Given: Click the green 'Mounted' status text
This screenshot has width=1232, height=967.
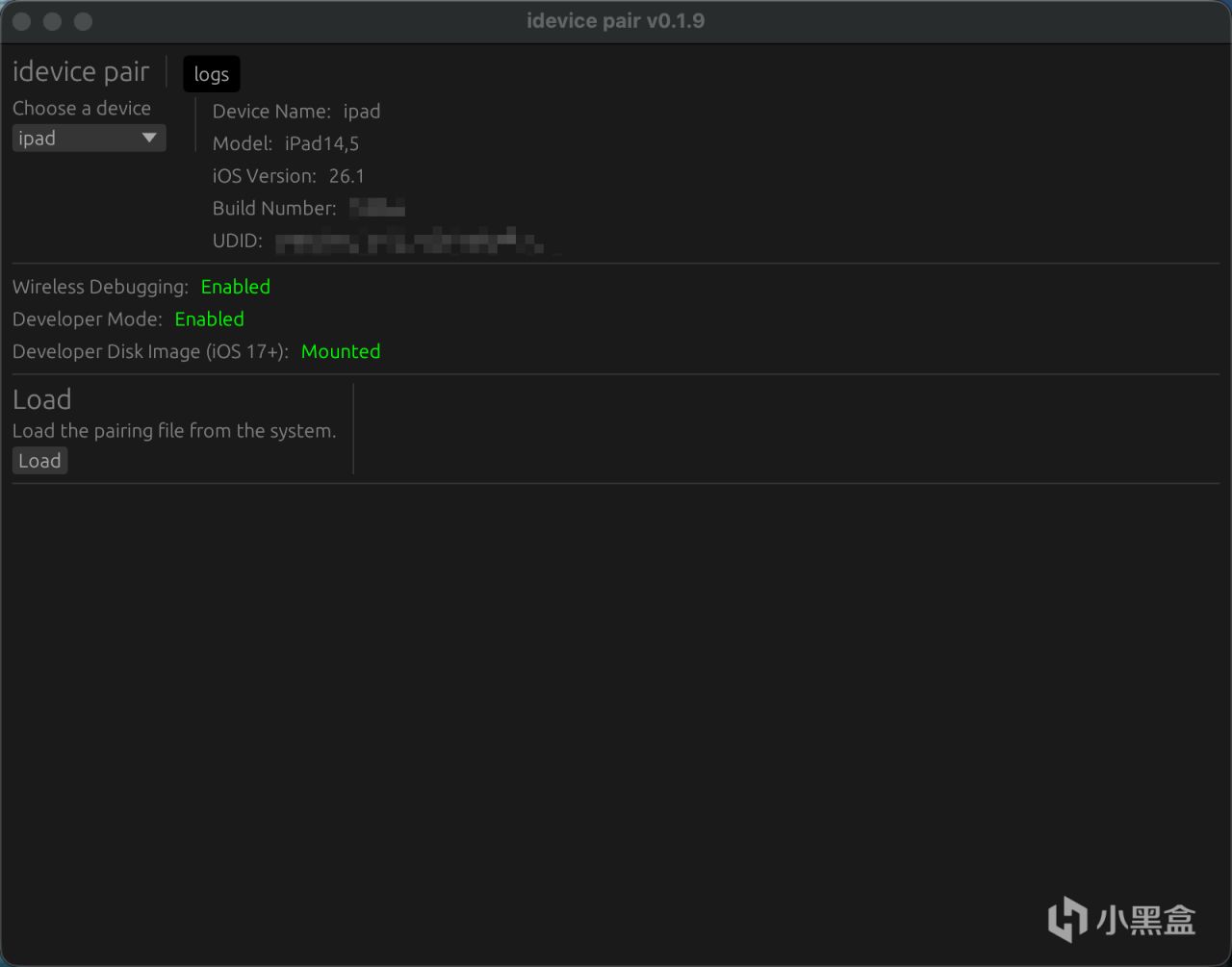Looking at the screenshot, I should point(341,351).
